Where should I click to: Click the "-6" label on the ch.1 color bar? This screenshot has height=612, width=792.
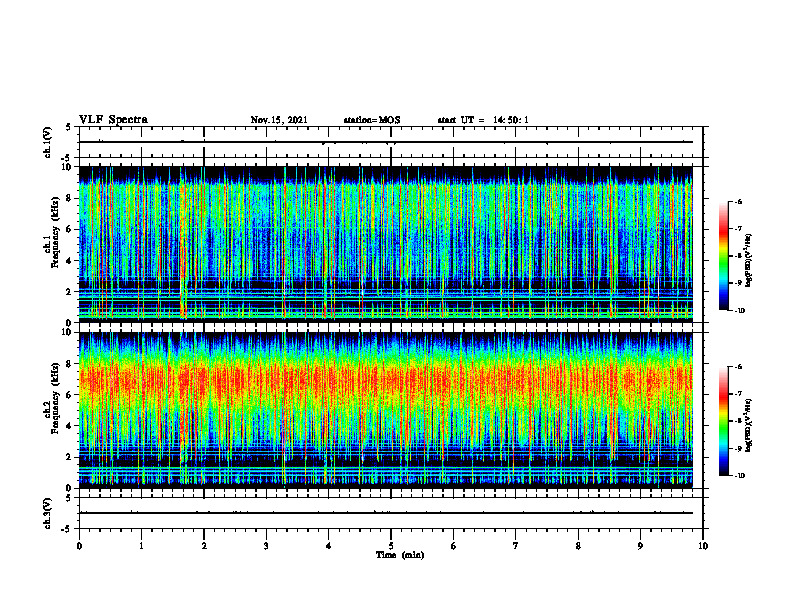[x=738, y=202]
